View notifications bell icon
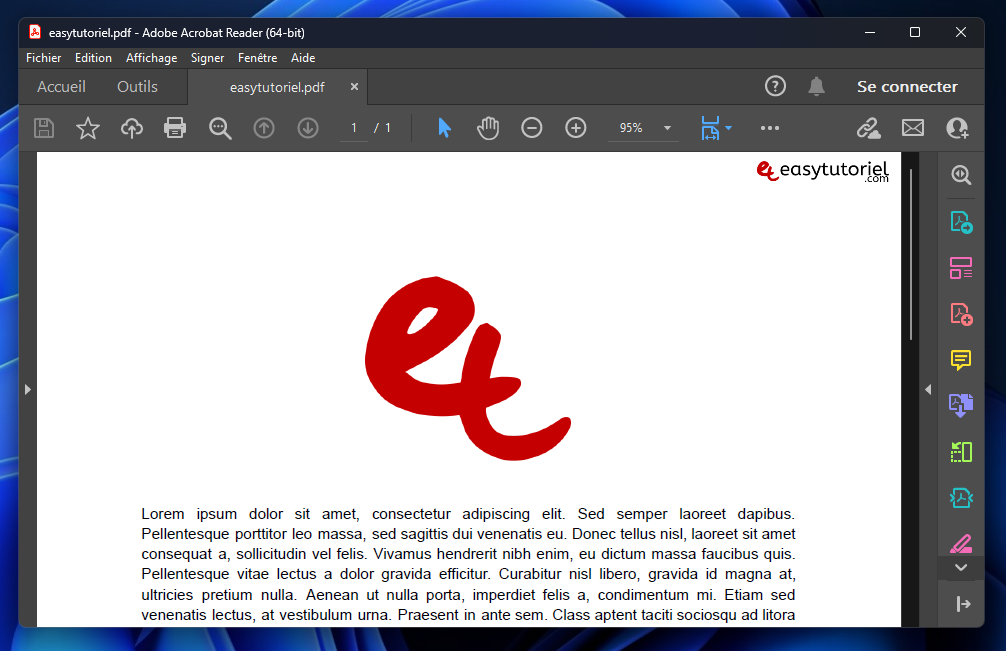 point(816,86)
